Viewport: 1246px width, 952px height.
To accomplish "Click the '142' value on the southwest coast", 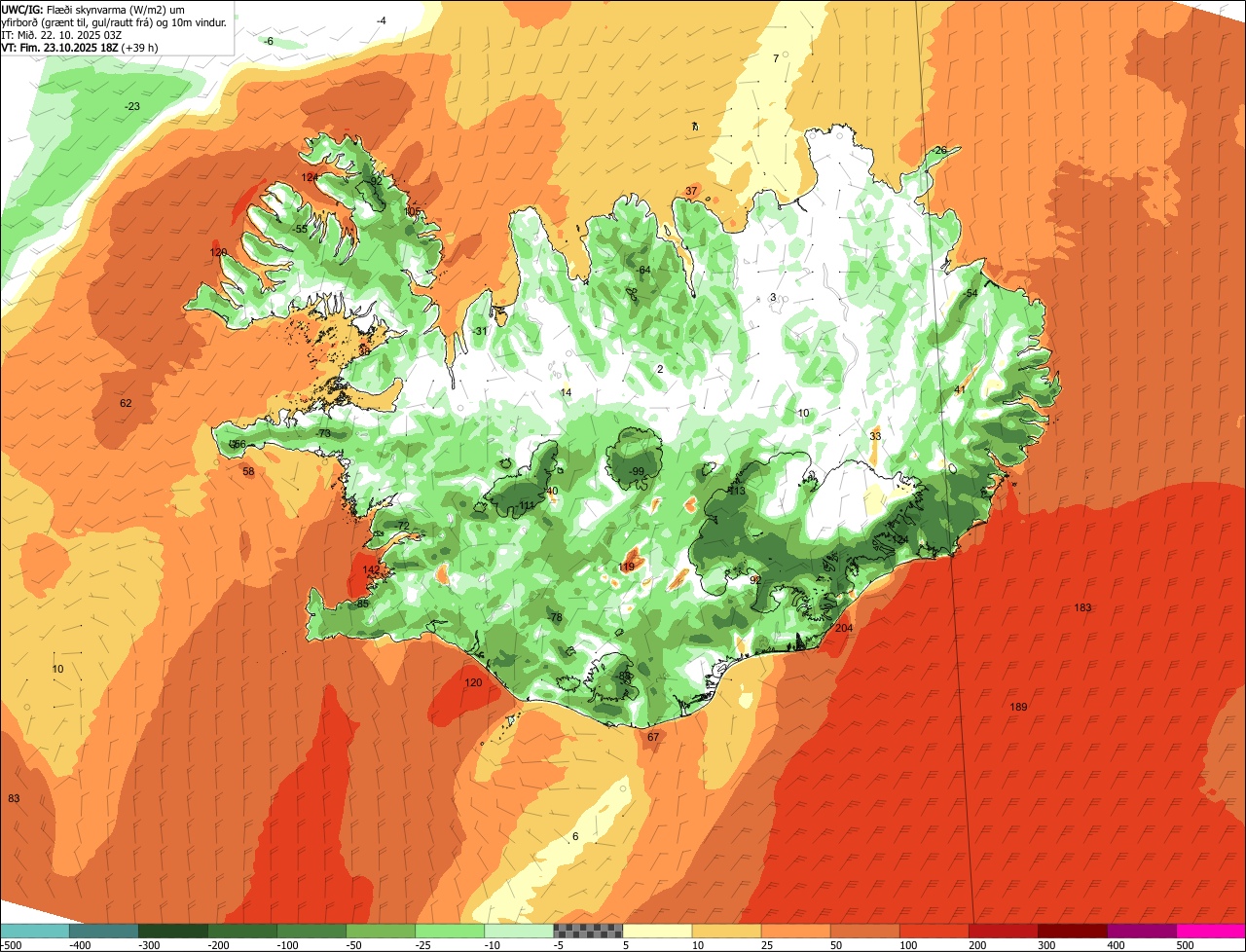I will [371, 569].
